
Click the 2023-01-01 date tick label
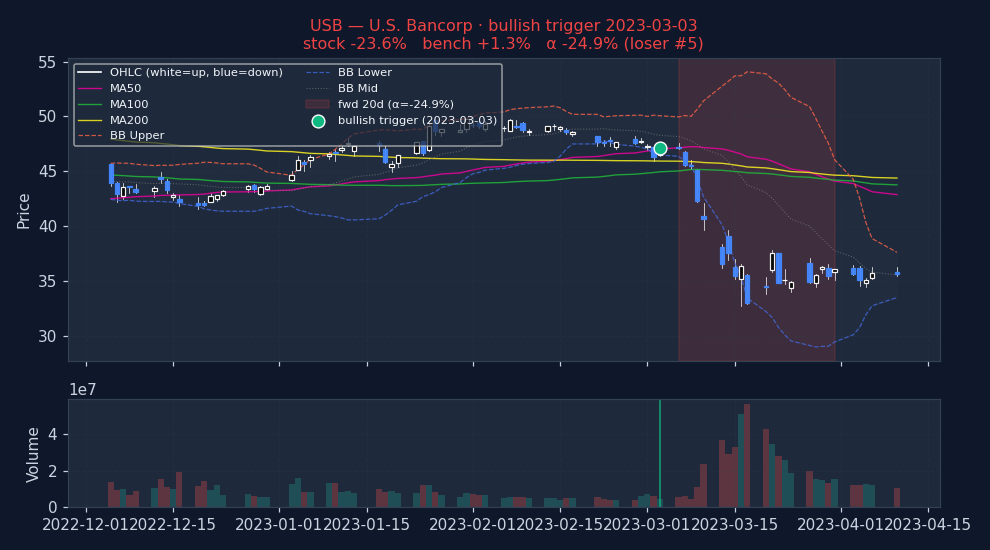[279, 524]
